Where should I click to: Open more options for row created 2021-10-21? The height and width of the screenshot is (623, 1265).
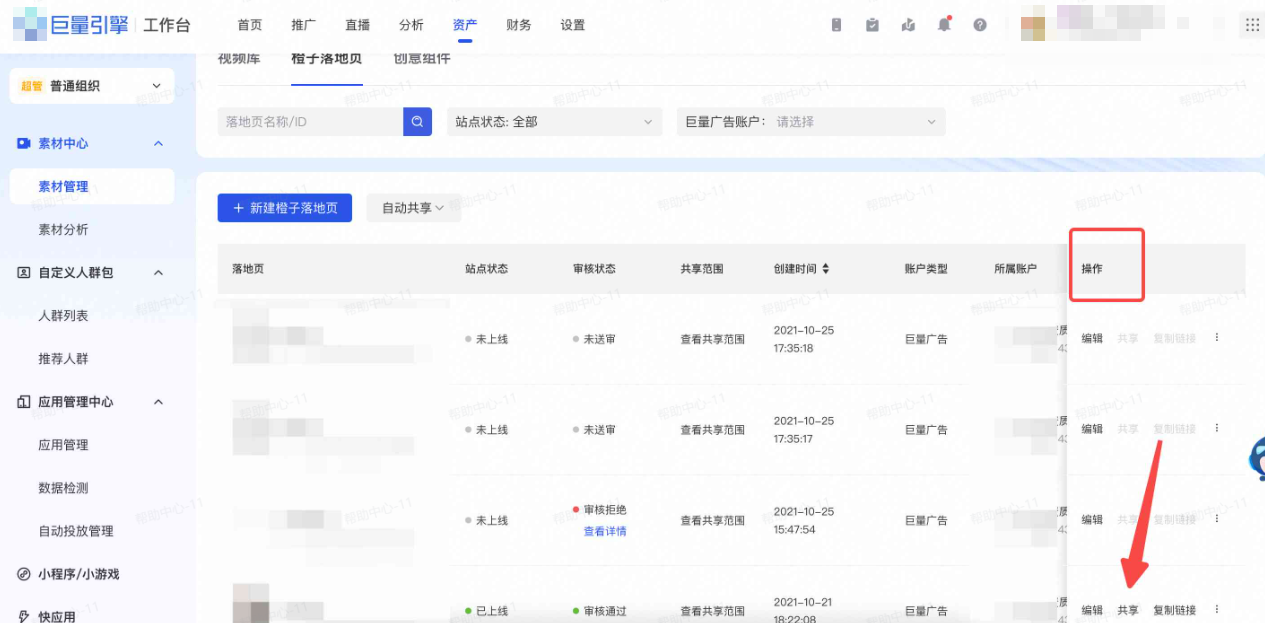click(1217, 609)
